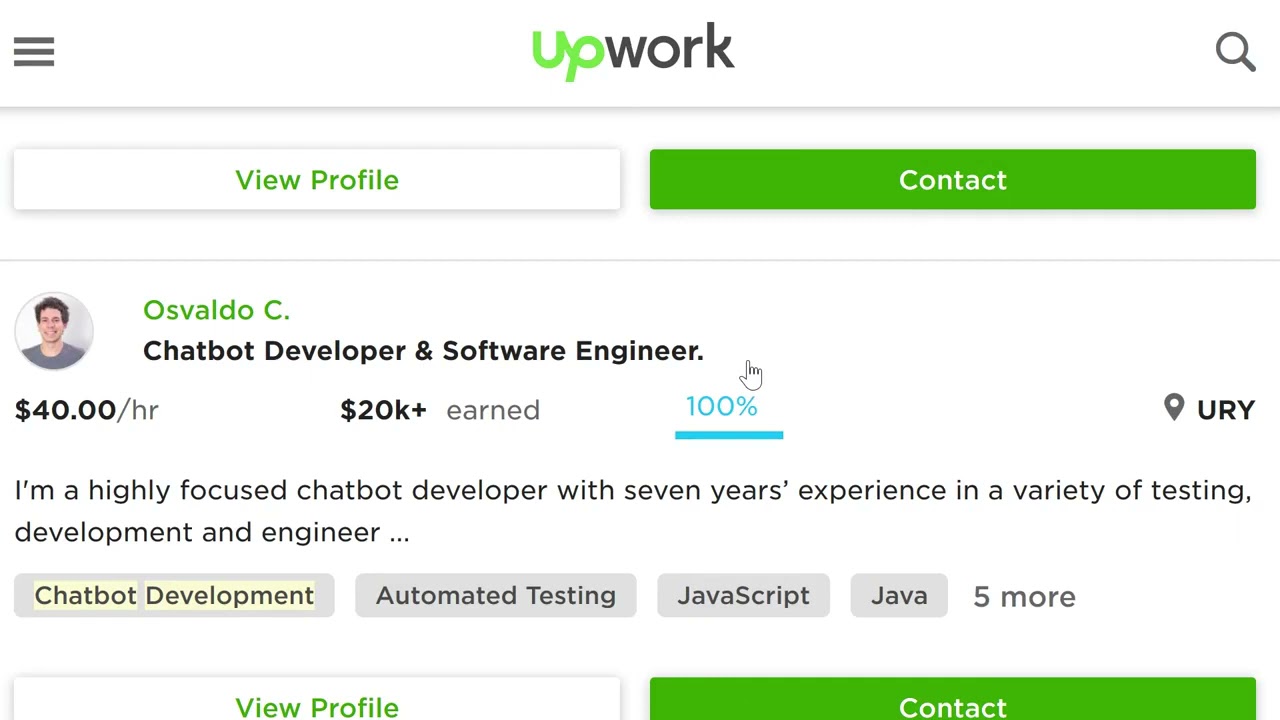The height and width of the screenshot is (720, 1280).
Task: Click the "Chatbot Developer & Software Engineer." title
Action: [423, 351]
